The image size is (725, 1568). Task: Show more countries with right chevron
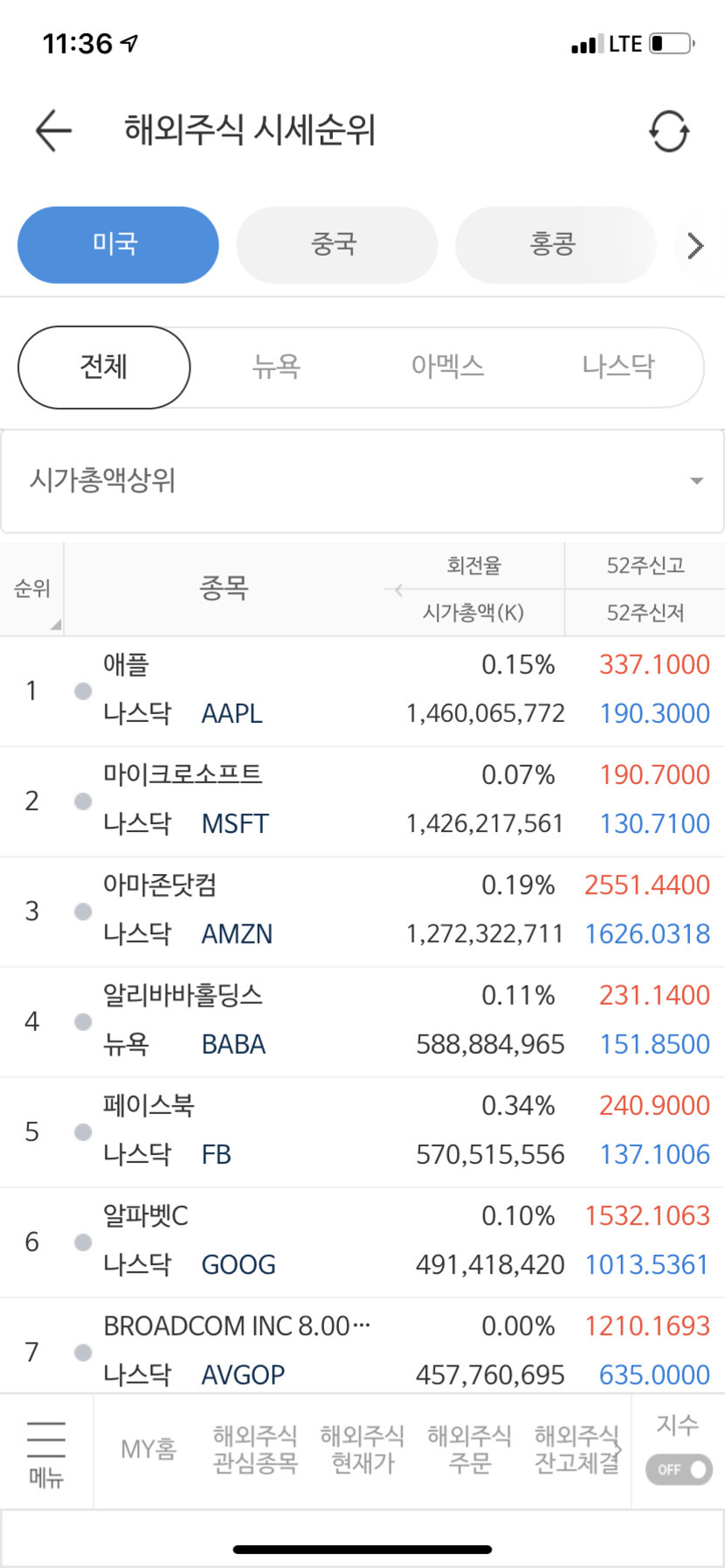(695, 246)
